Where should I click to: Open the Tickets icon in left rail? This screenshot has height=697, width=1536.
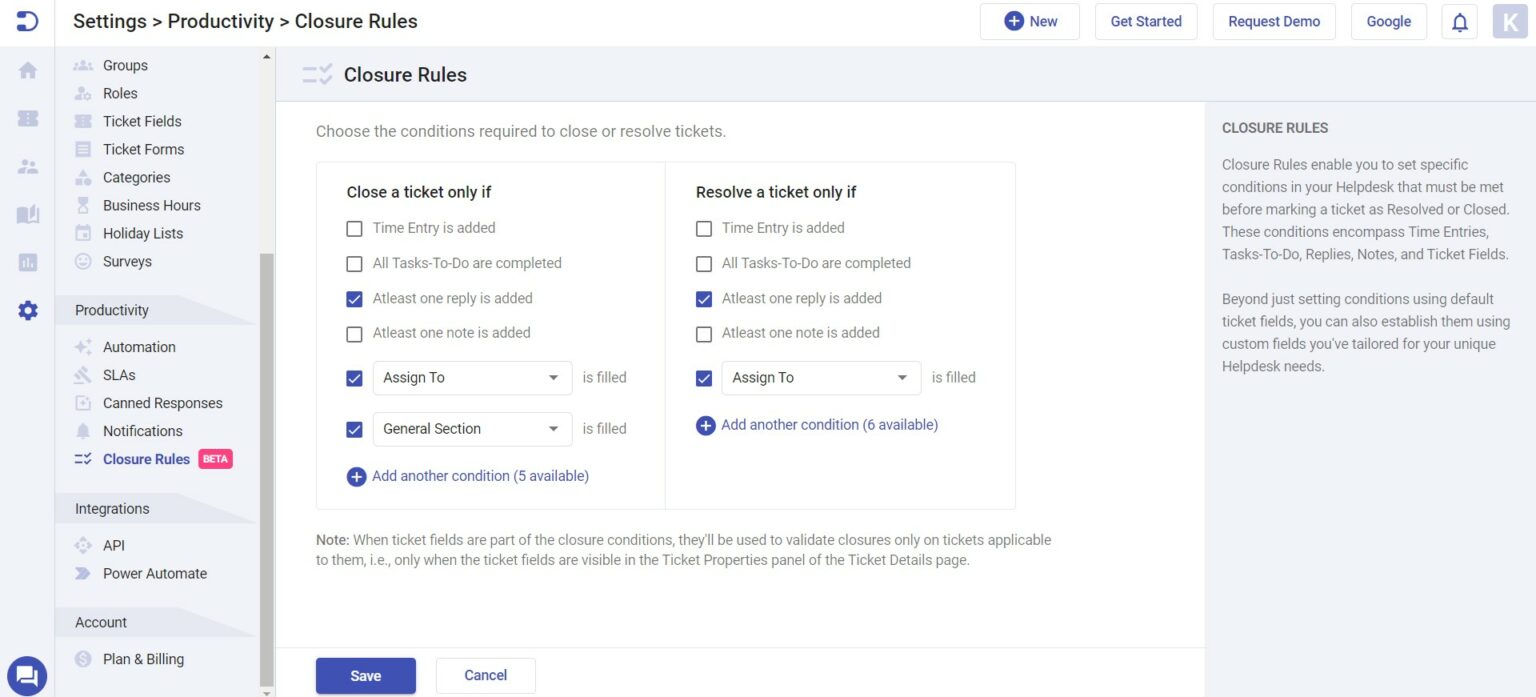pyautogui.click(x=28, y=118)
